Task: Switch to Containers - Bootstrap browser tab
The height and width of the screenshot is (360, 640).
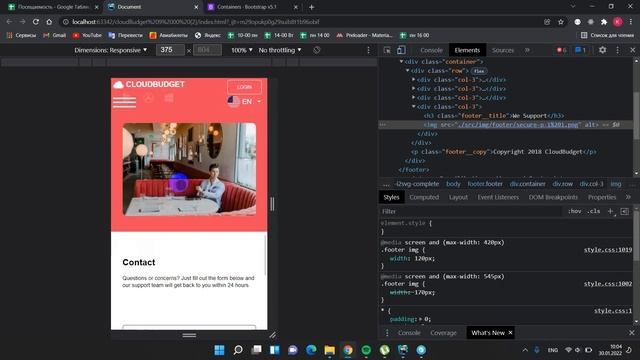Action: coord(253,7)
